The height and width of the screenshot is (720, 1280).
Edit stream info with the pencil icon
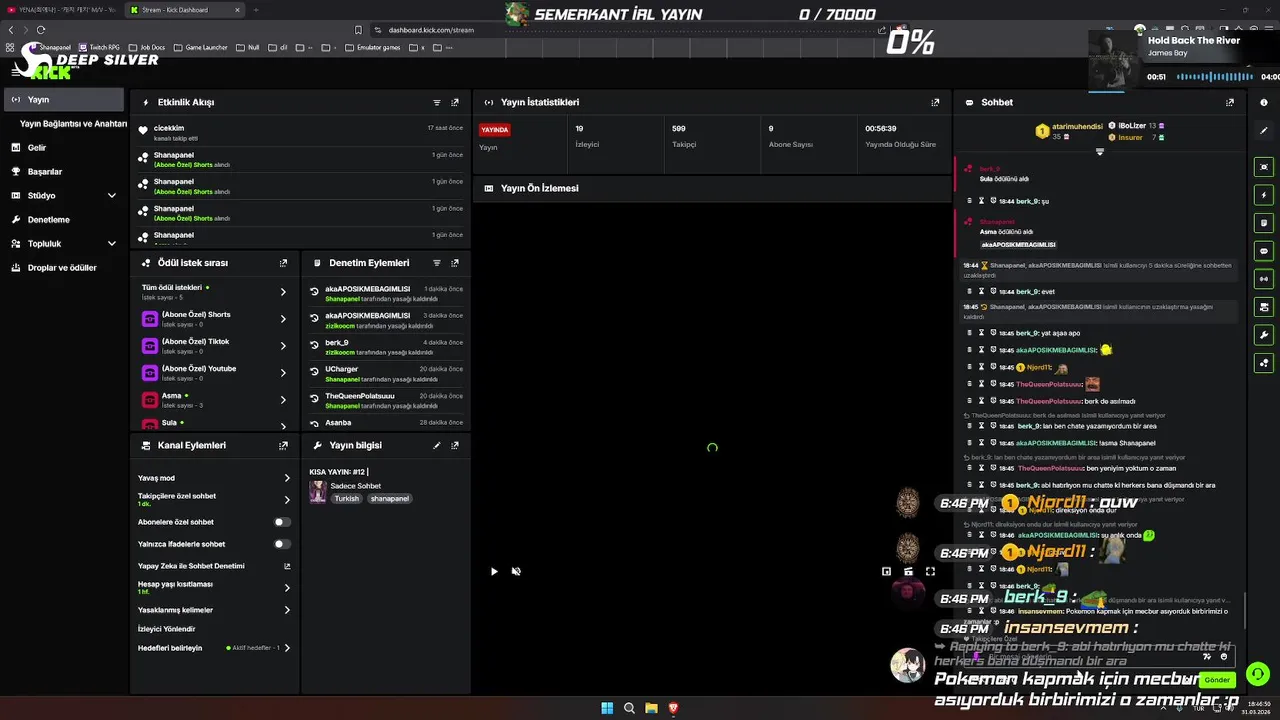point(437,445)
